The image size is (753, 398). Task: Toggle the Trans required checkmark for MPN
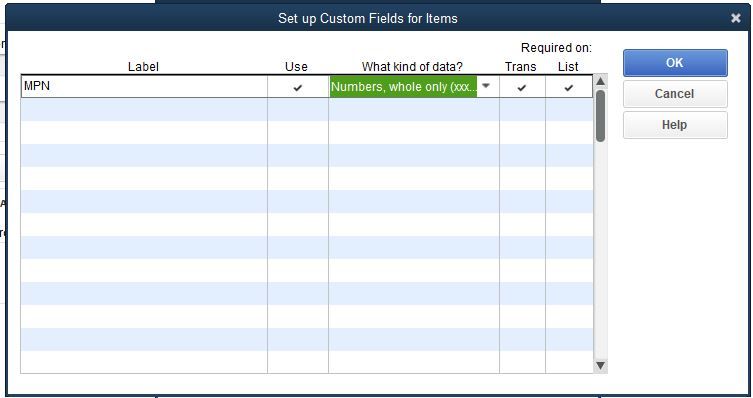click(522, 87)
